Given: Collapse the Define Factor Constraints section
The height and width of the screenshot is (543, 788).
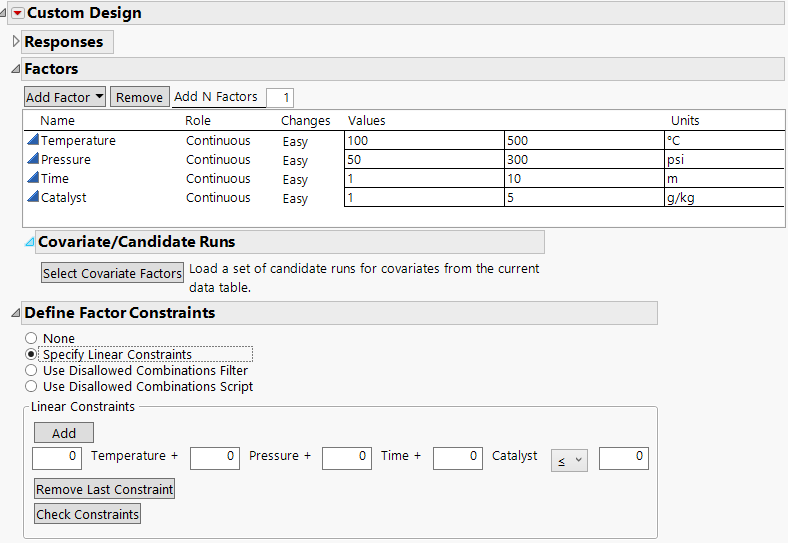Looking at the screenshot, I should tap(15, 314).
